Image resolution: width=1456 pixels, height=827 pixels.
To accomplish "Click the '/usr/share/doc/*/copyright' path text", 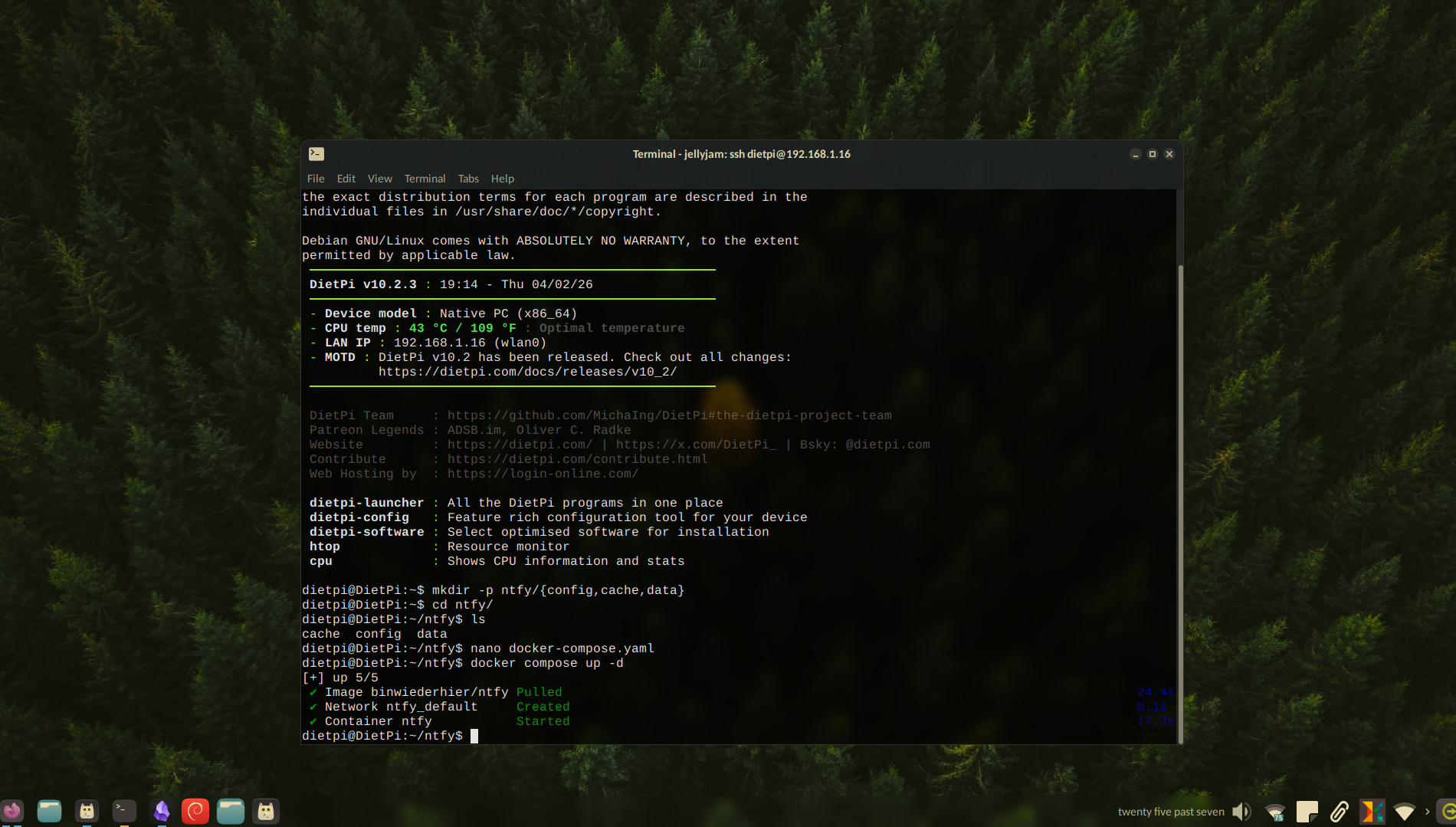I will pyautogui.click(x=555, y=212).
